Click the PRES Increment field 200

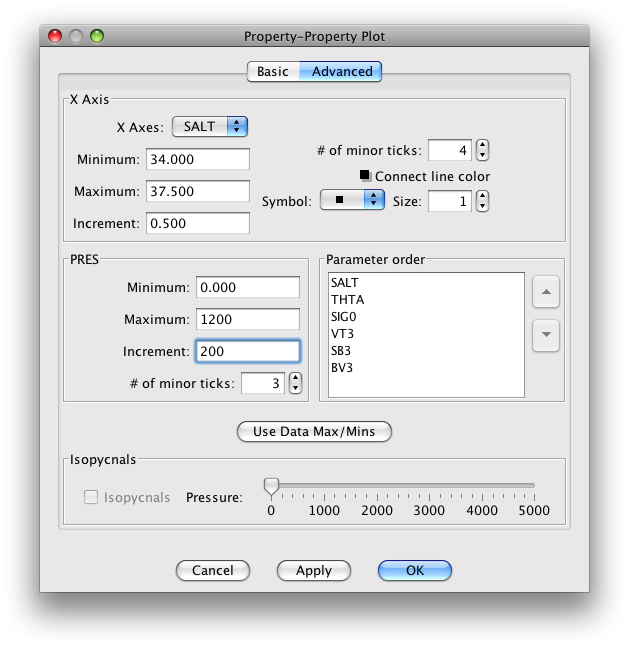click(248, 351)
